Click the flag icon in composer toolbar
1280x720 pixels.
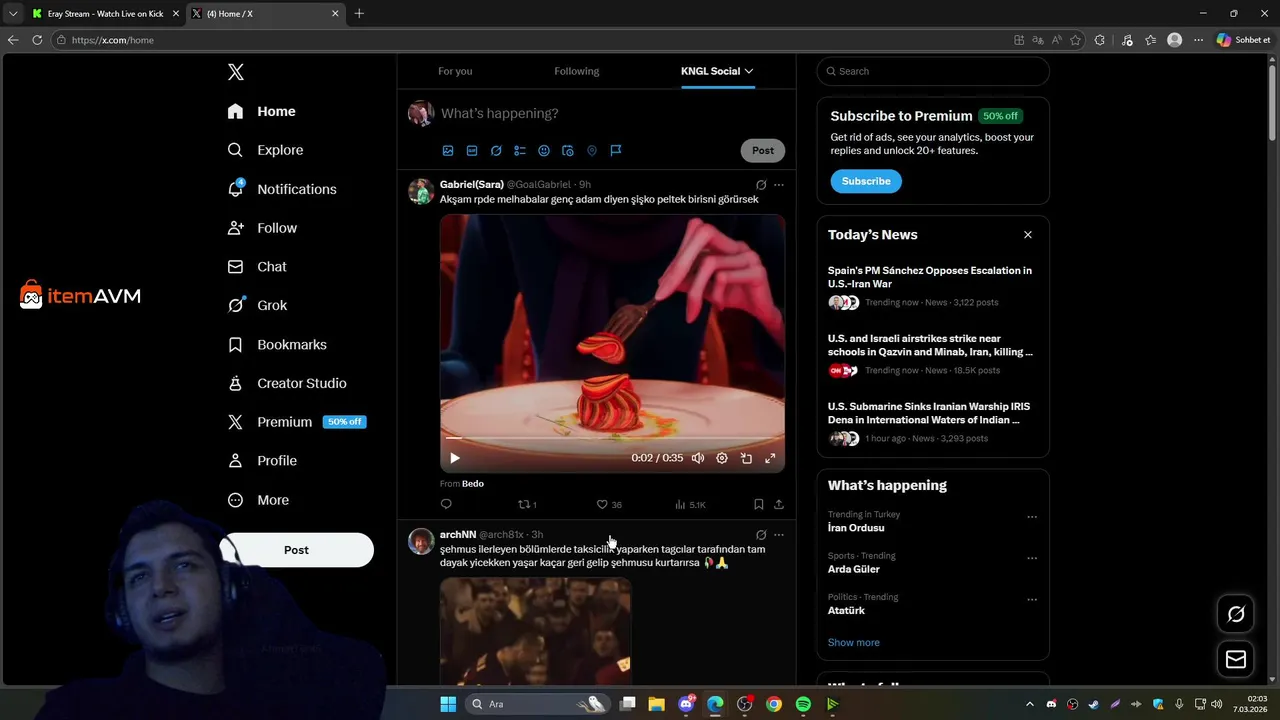pyautogui.click(x=616, y=151)
